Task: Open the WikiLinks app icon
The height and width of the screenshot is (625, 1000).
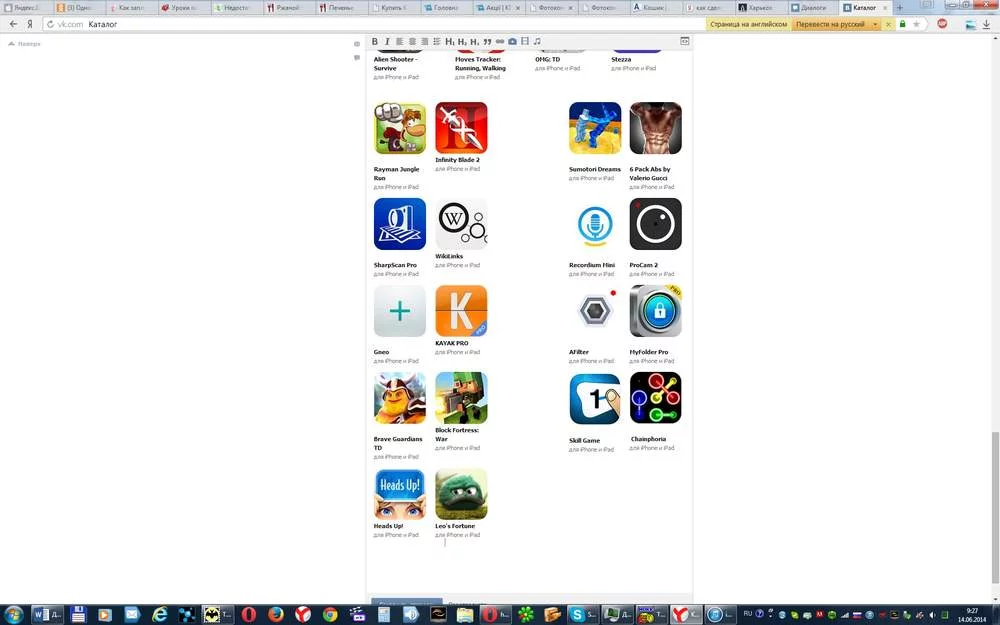Action: pyautogui.click(x=461, y=224)
